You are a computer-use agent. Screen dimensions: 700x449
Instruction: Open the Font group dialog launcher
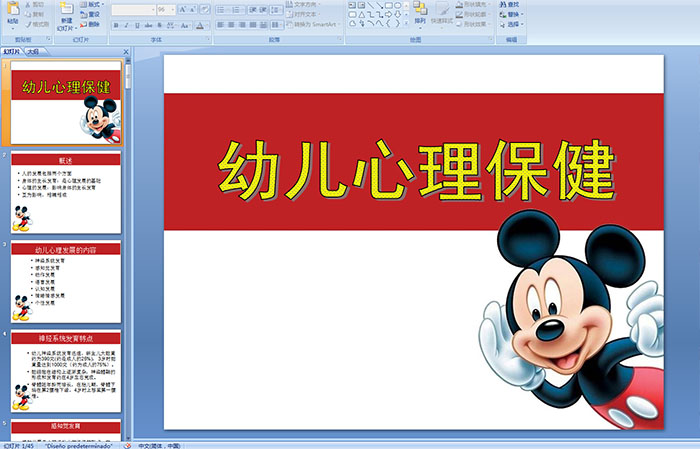tap(208, 39)
